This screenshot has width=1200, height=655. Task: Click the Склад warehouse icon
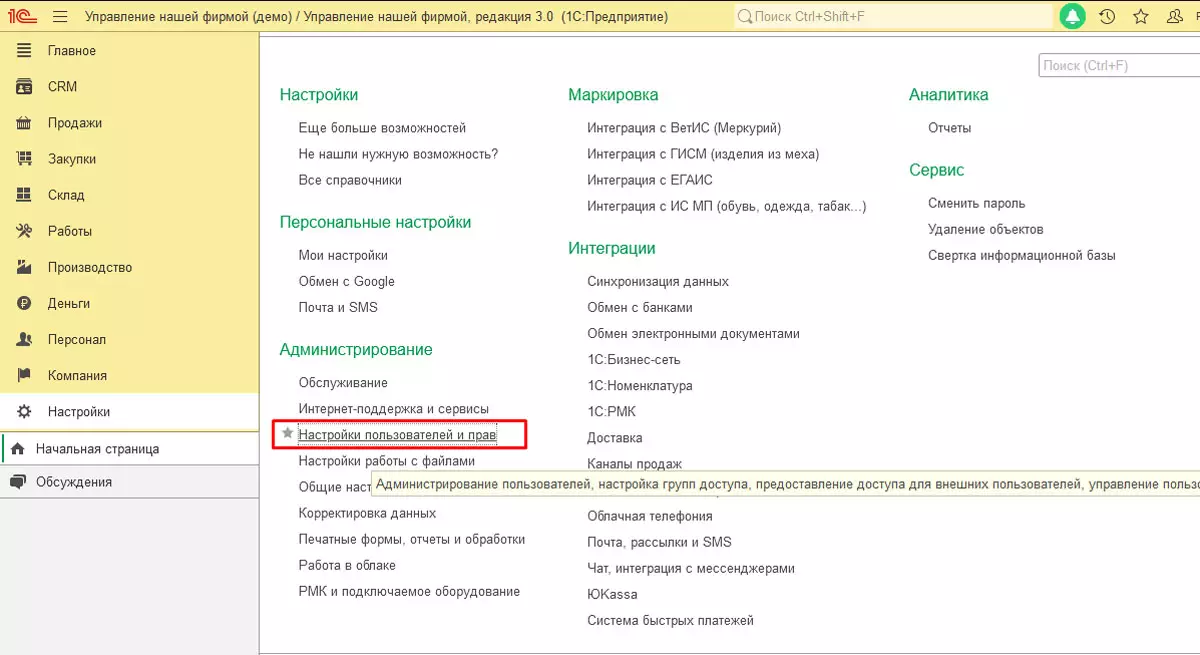(x=25, y=195)
